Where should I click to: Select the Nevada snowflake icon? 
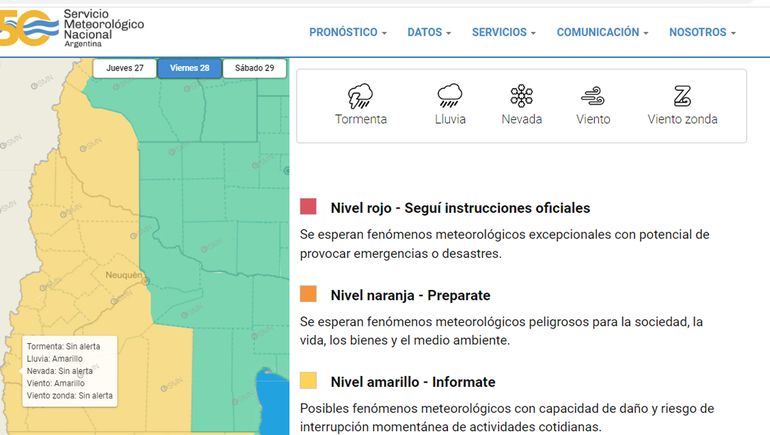click(521, 97)
